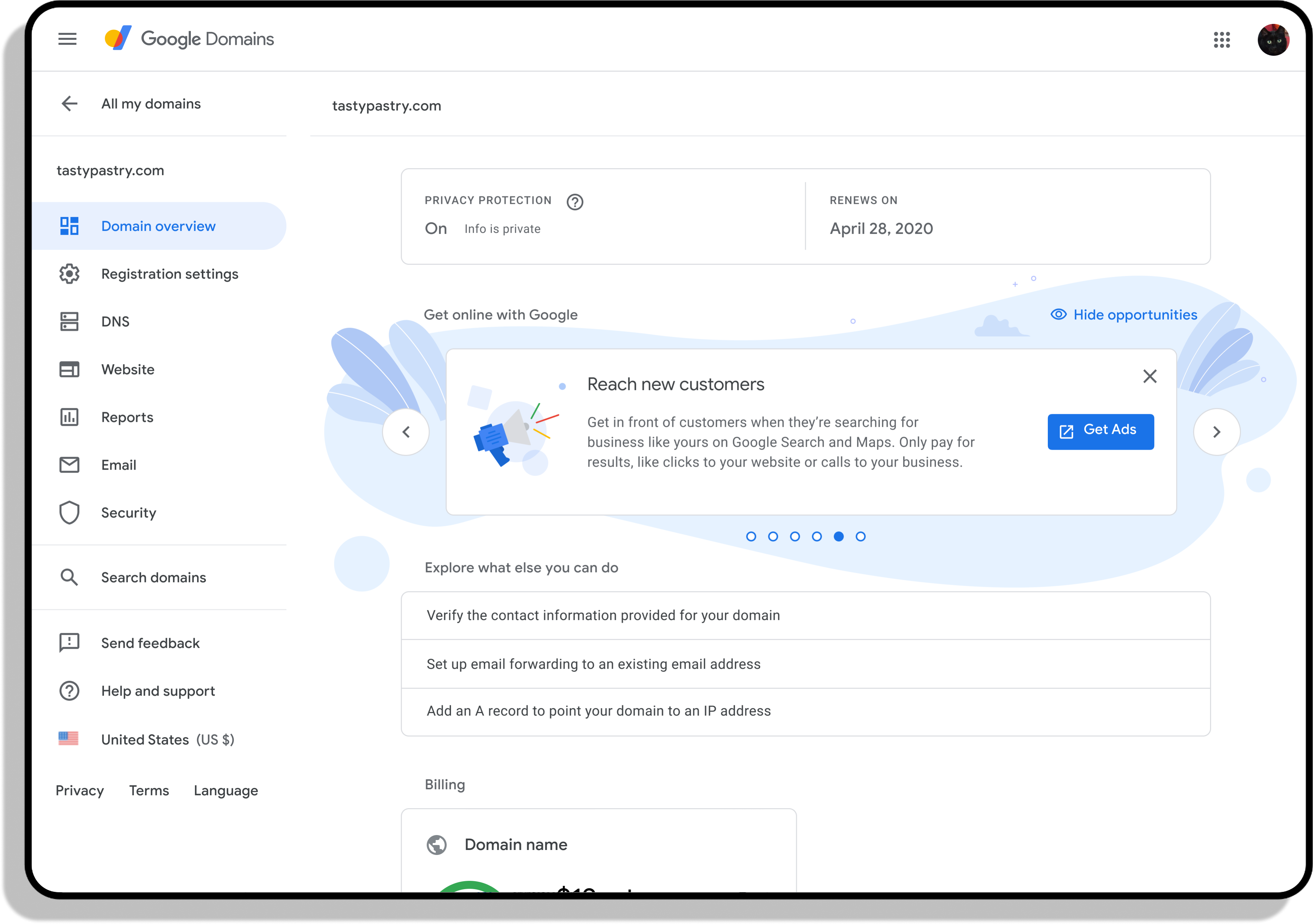Click the Help and support question icon
Viewport: 1313px width, 924px height.
(x=69, y=691)
